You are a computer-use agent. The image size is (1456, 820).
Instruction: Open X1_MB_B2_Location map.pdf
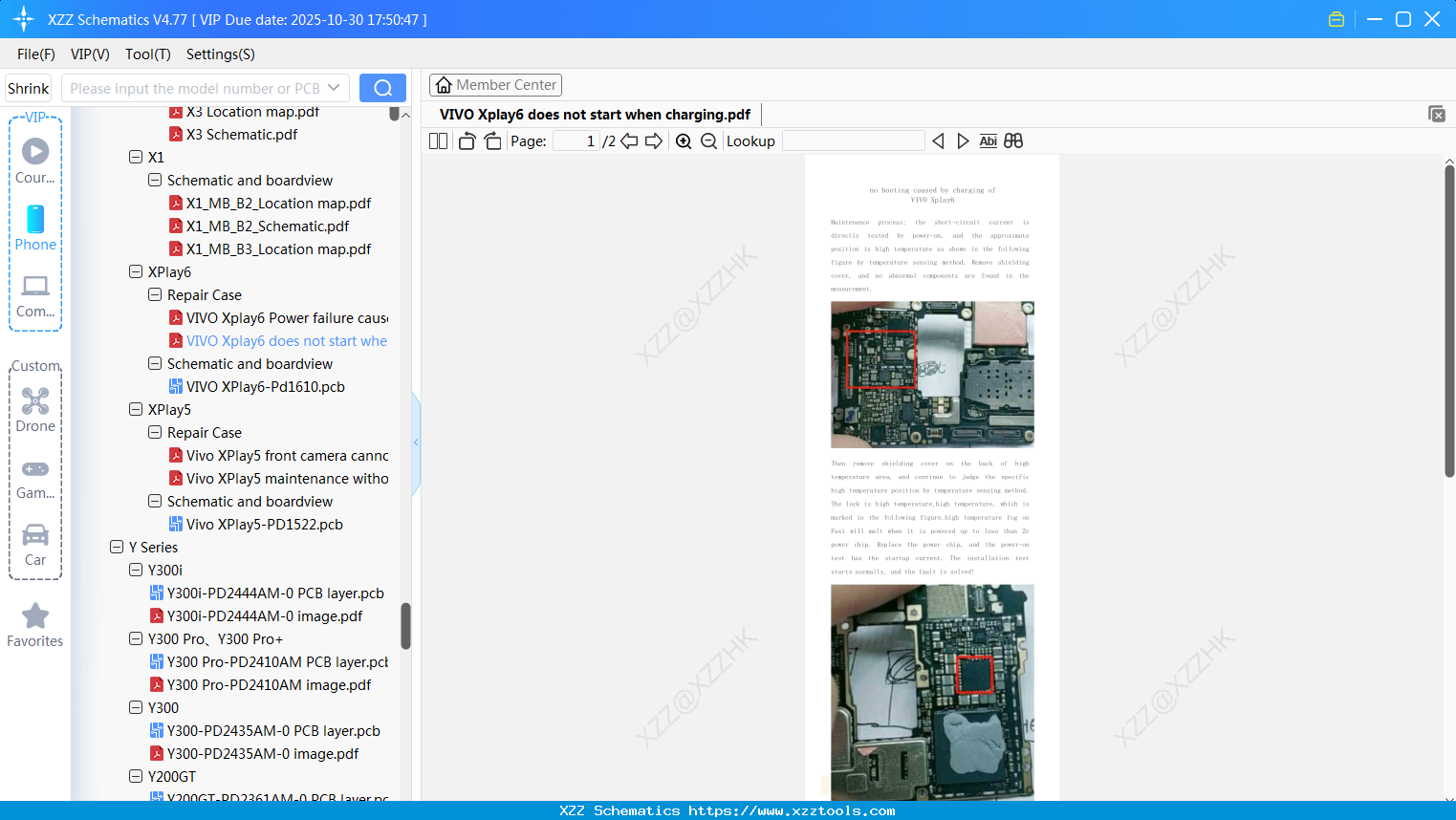pos(278,204)
